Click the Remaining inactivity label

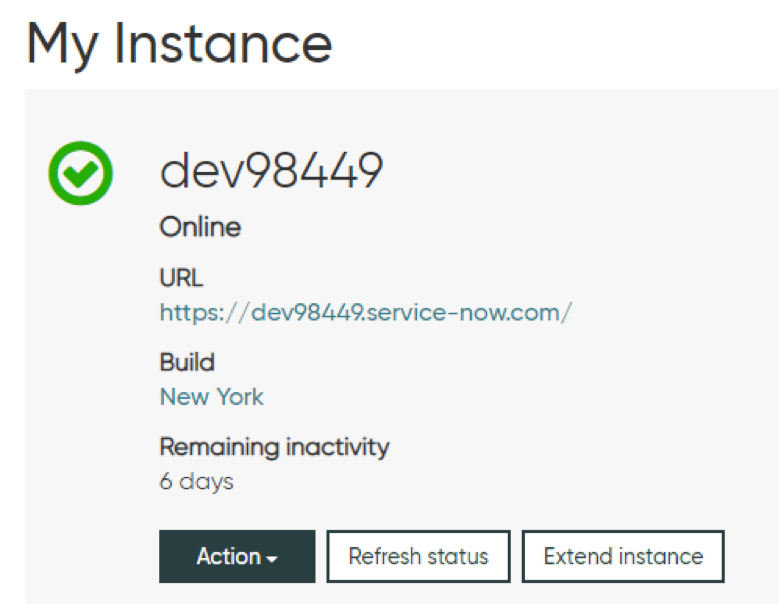274,447
